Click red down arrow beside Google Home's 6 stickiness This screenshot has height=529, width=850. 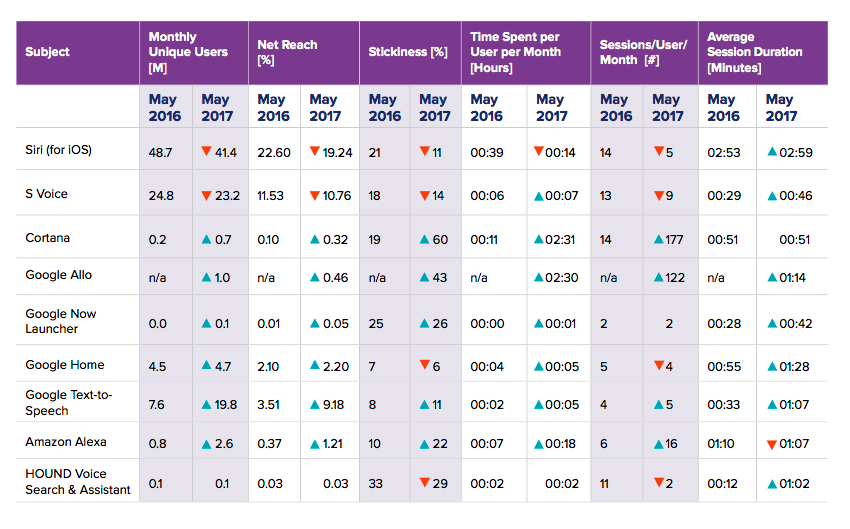coord(425,366)
